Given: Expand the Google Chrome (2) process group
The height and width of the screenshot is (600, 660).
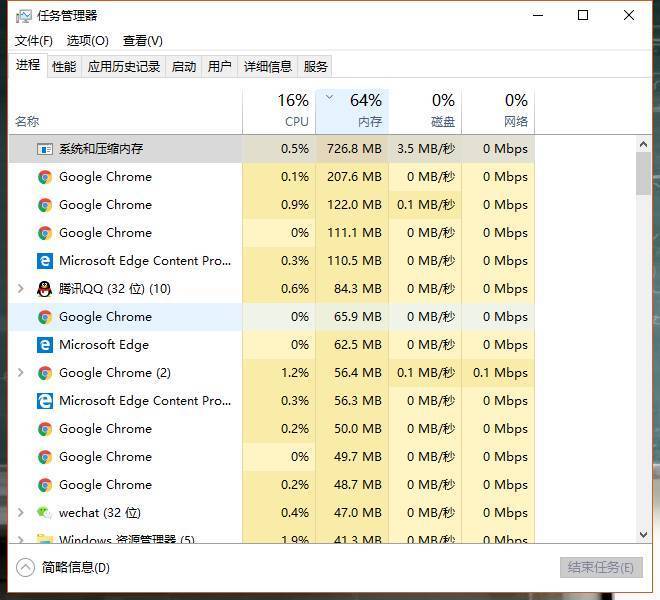Looking at the screenshot, I should 21,373.
